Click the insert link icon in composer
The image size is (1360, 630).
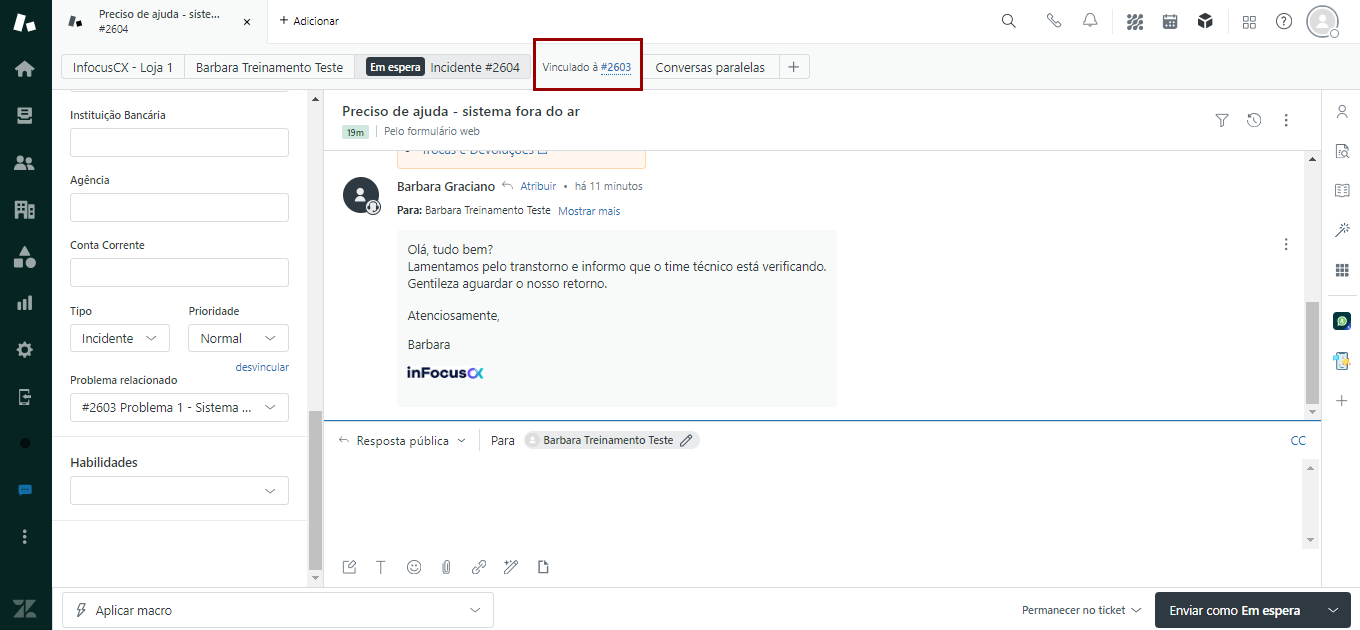(x=478, y=567)
